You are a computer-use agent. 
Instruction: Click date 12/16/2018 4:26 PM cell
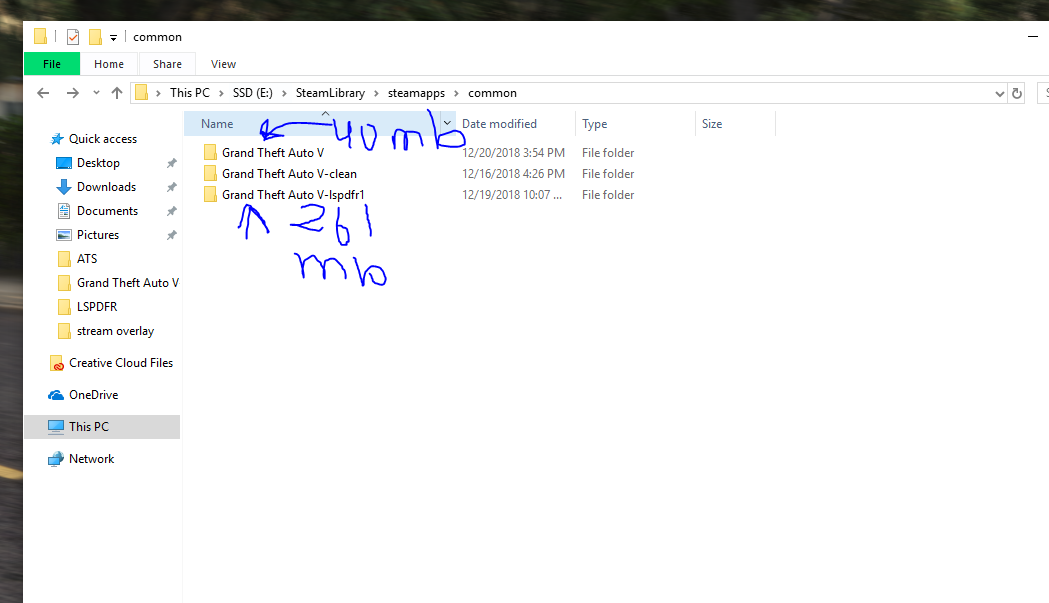(x=513, y=174)
